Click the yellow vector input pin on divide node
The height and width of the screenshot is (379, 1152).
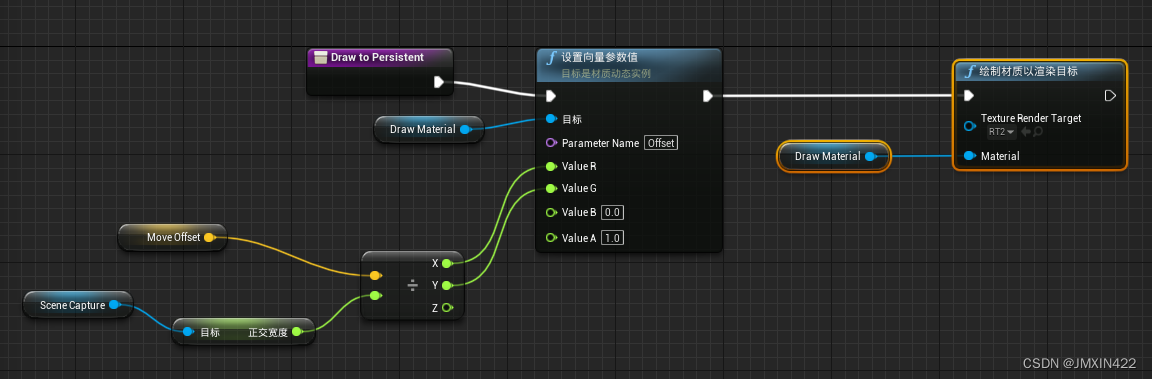pyautogui.click(x=375, y=275)
